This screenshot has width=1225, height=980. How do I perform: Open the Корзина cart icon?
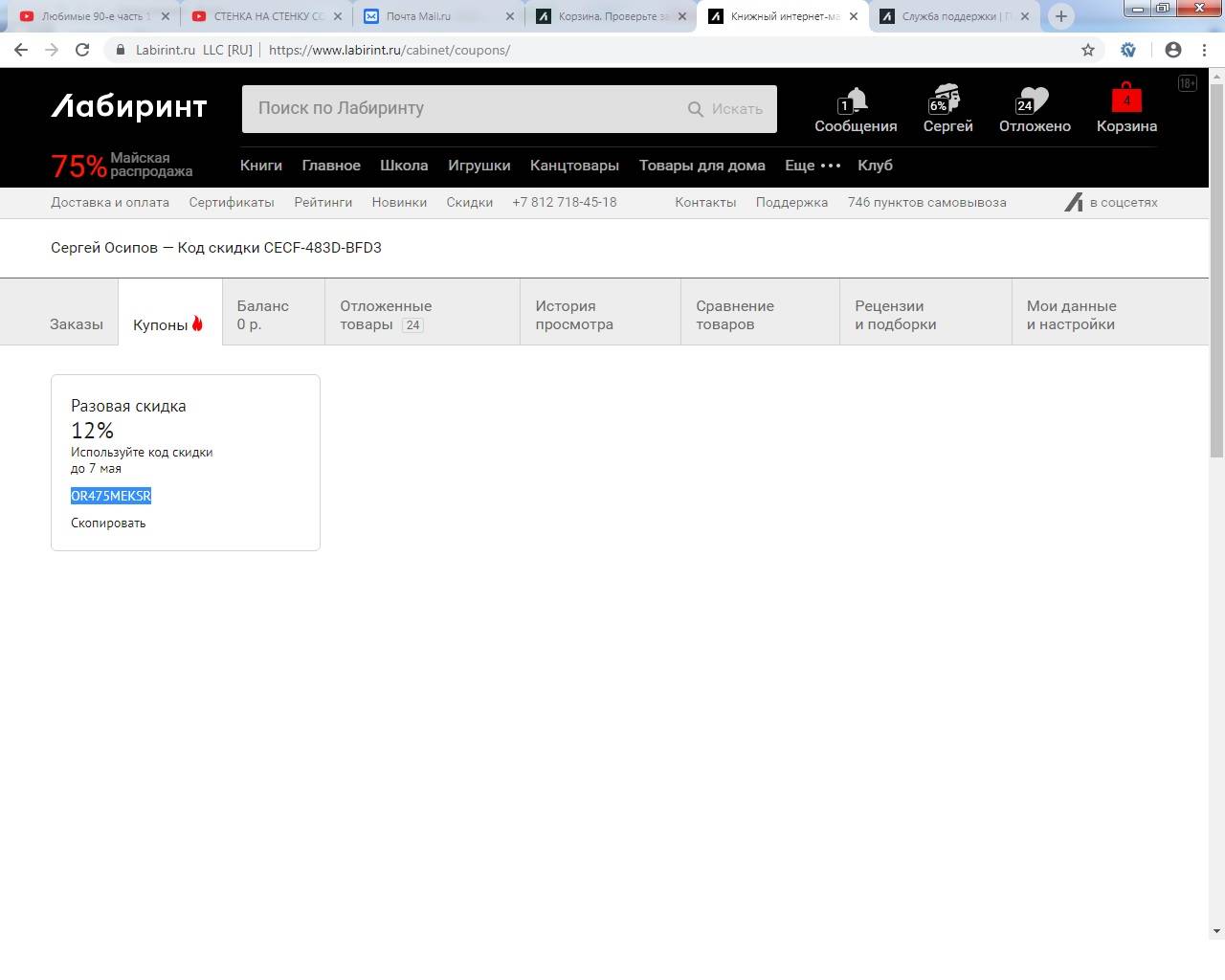click(x=1126, y=108)
